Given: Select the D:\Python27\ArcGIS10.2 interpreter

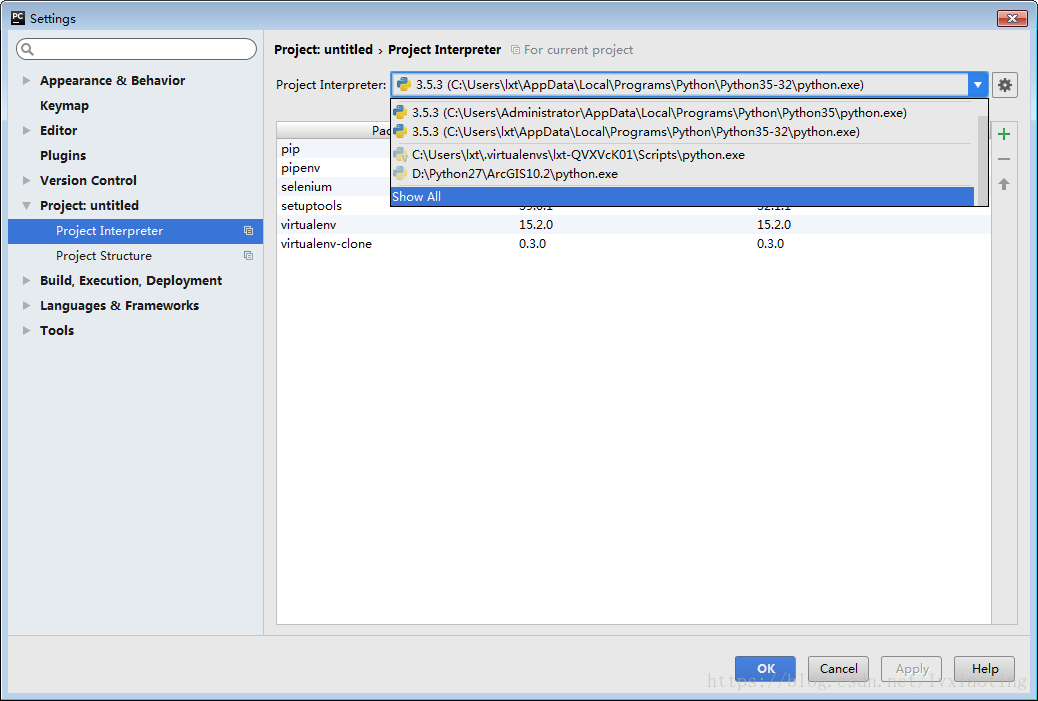Looking at the screenshot, I should (x=683, y=174).
